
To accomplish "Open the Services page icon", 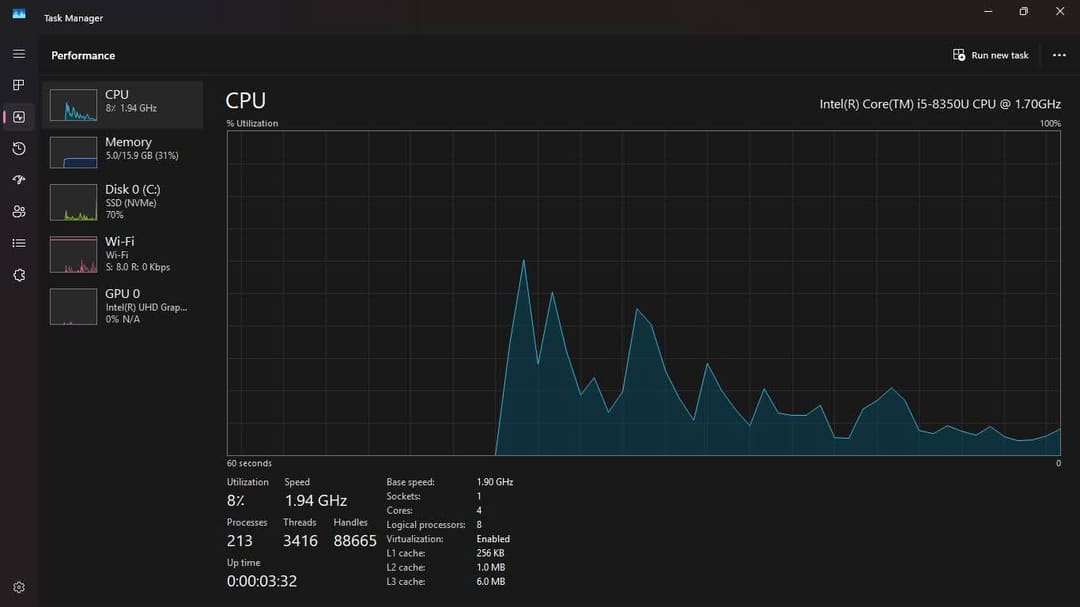I will (x=19, y=275).
